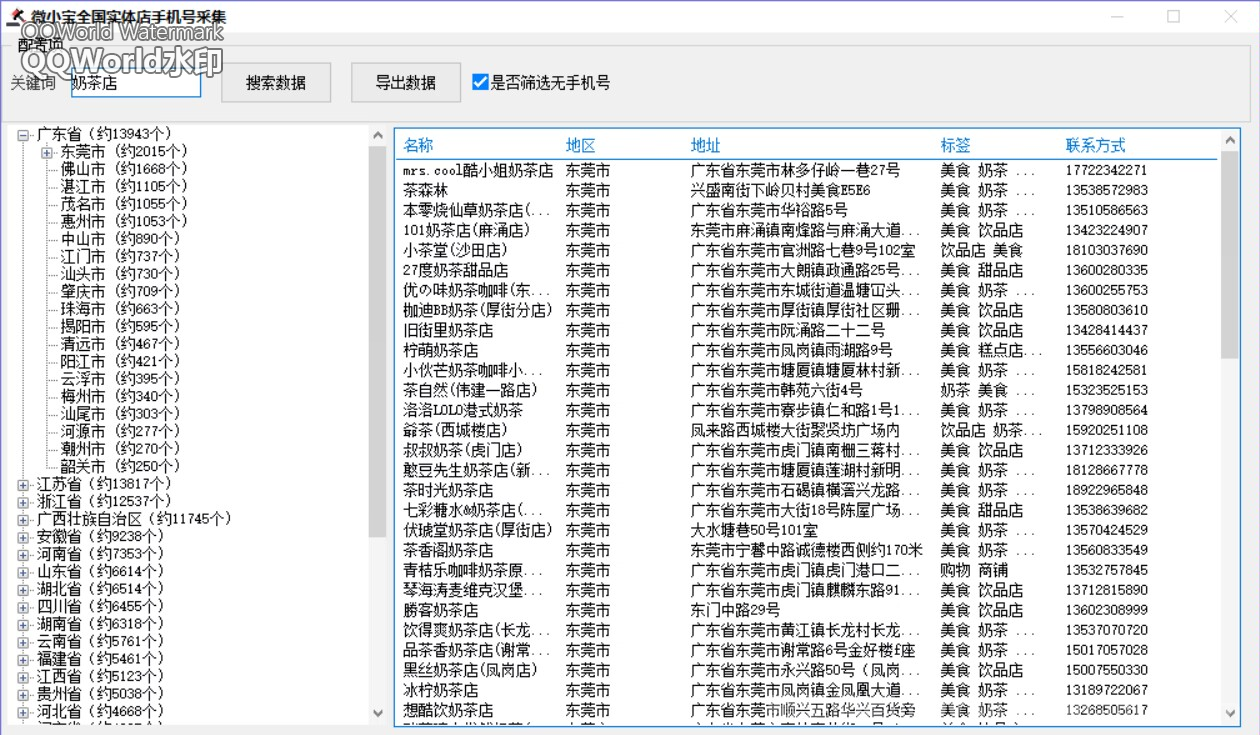Select the 翁茶(西城楼店) row
Viewport: 1260px width, 735px height.
(x=808, y=430)
